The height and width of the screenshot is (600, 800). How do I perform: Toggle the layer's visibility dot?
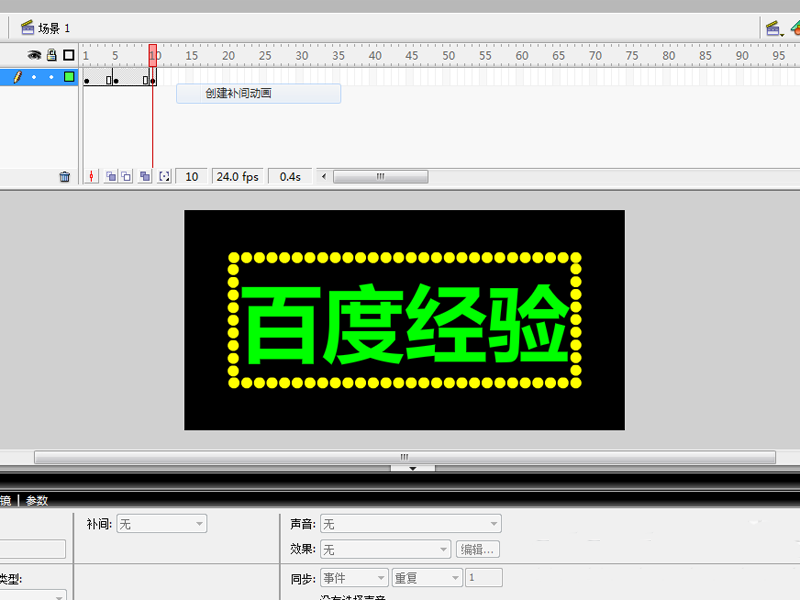[34, 77]
